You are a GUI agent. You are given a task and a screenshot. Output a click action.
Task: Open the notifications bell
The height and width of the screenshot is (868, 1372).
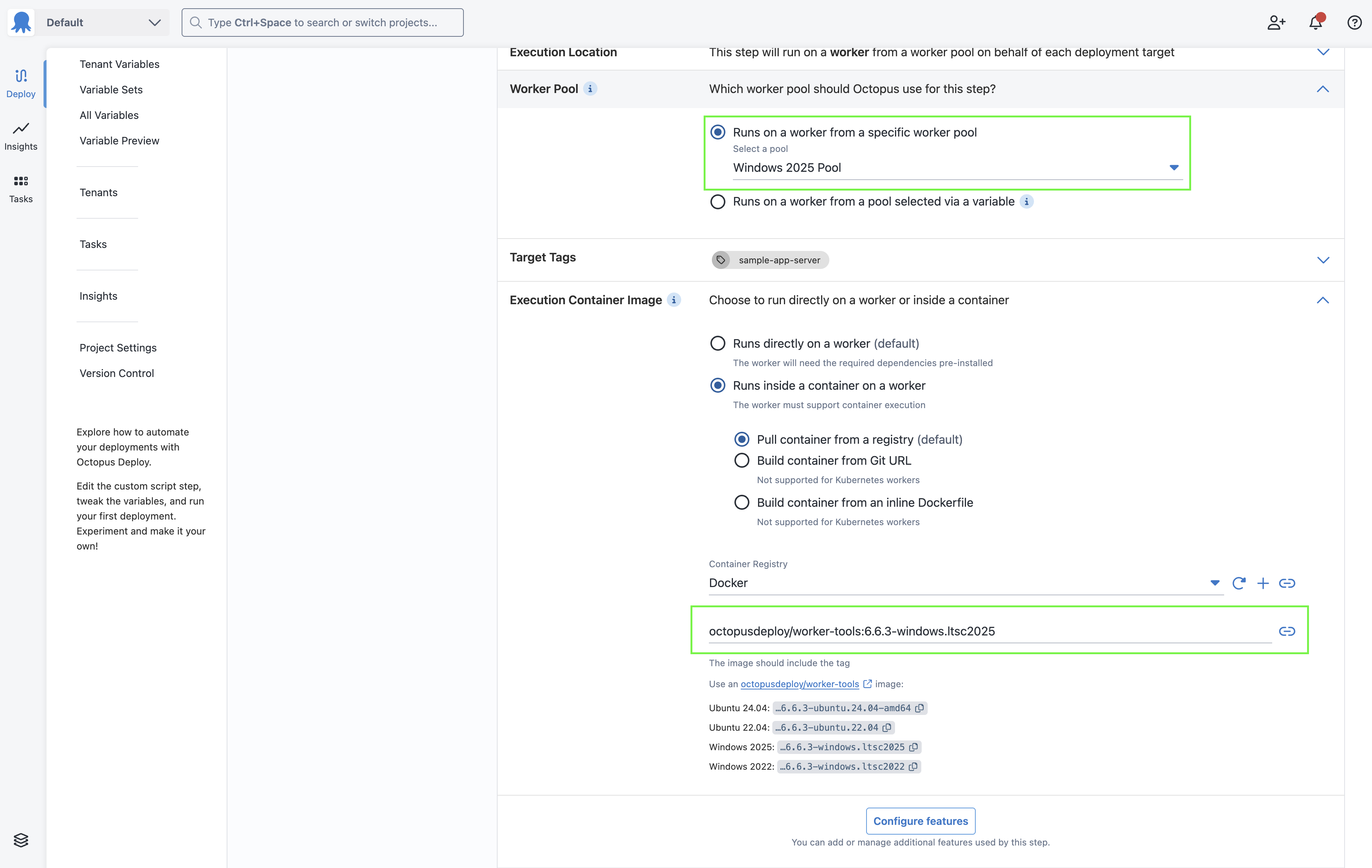click(x=1316, y=22)
